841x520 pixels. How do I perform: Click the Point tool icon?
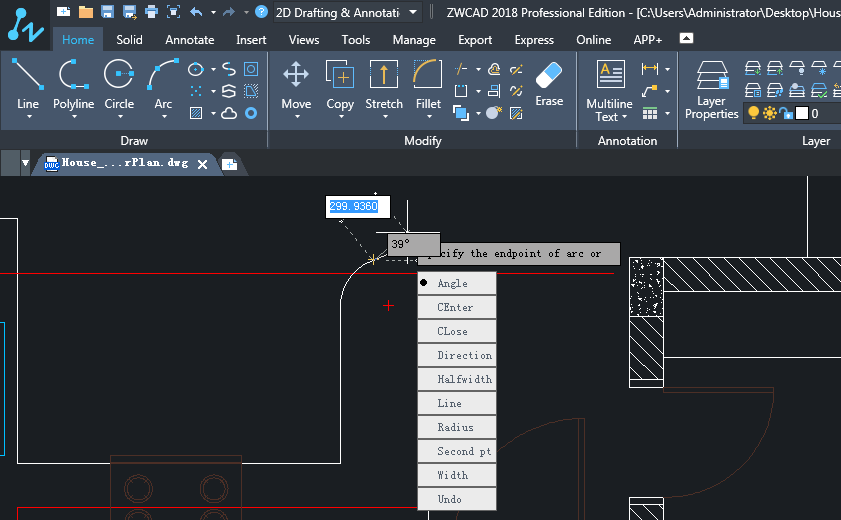(196, 91)
